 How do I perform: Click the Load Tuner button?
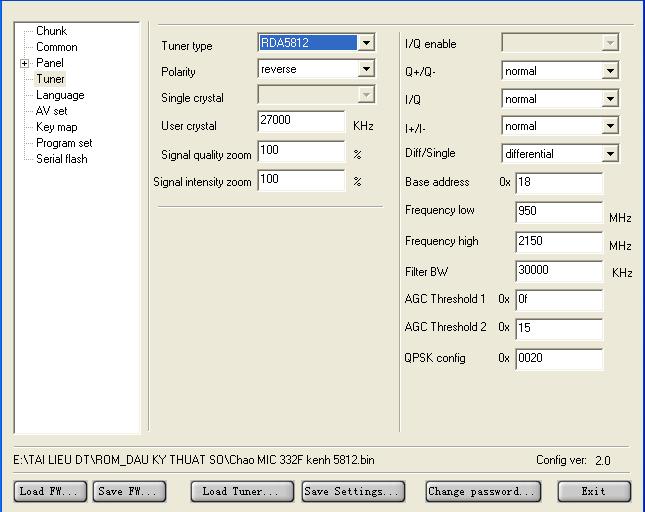click(242, 491)
